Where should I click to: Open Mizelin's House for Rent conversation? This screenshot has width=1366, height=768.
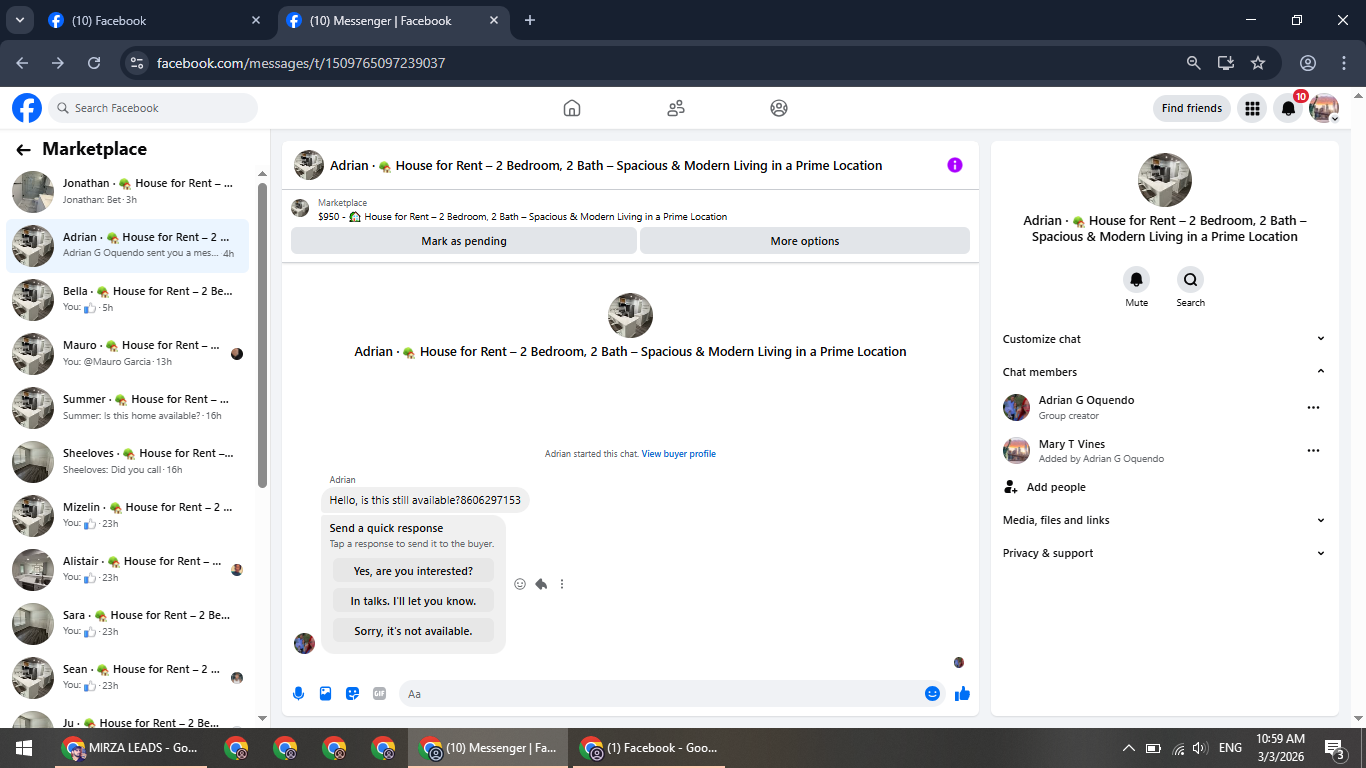128,516
